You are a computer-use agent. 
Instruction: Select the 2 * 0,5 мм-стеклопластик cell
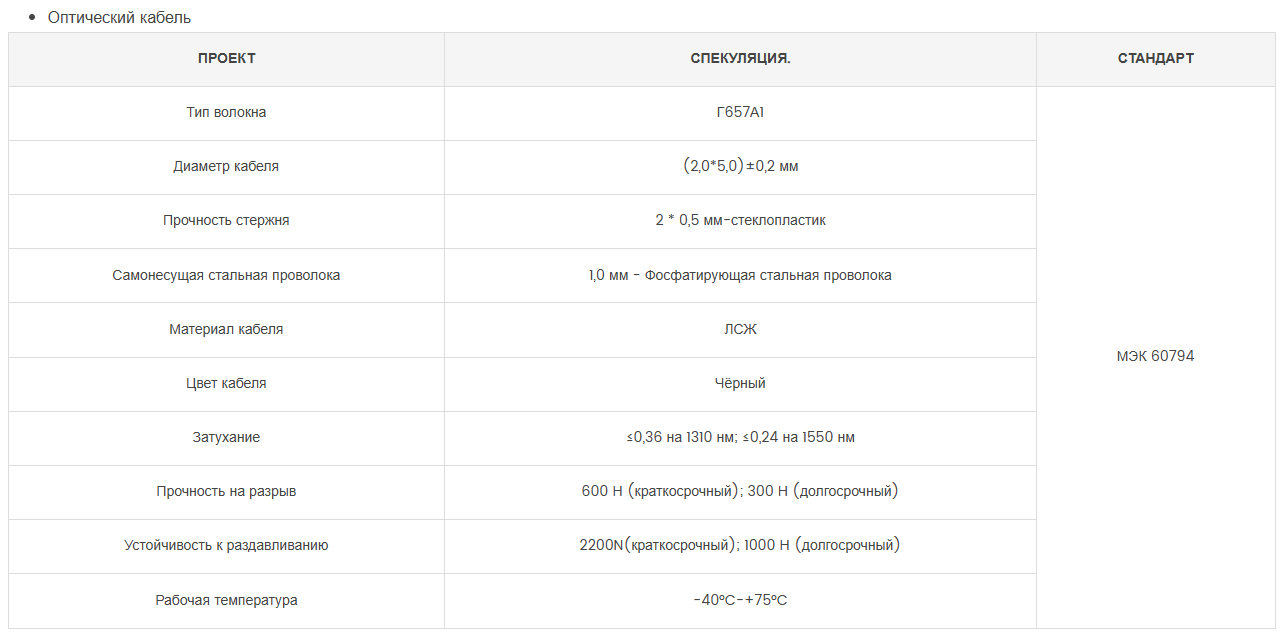pyautogui.click(x=740, y=221)
